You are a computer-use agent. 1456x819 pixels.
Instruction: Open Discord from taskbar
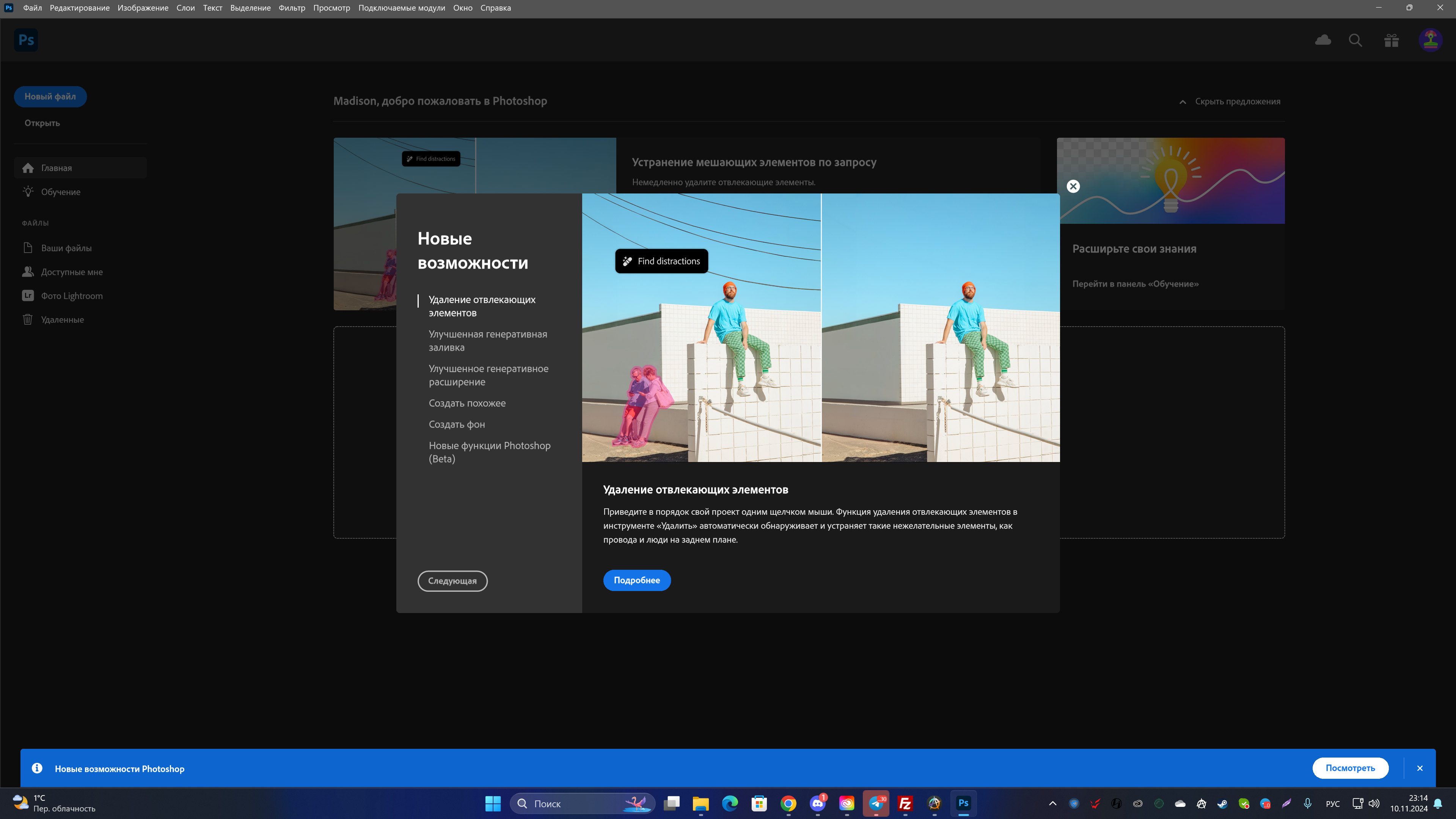[817, 803]
